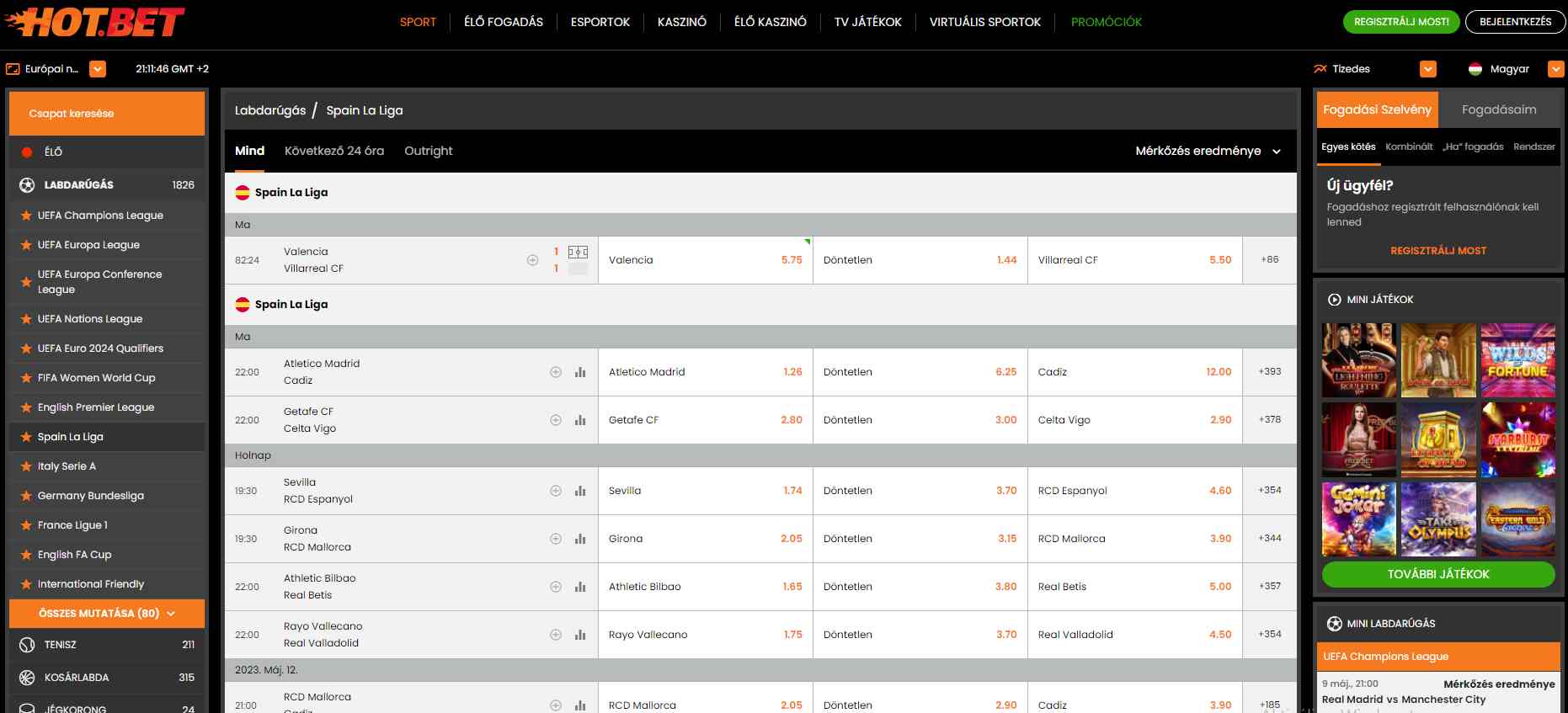This screenshot has height=713, width=1568.
Task: Open Germany Bundesliga in sidebar
Action: (x=91, y=496)
